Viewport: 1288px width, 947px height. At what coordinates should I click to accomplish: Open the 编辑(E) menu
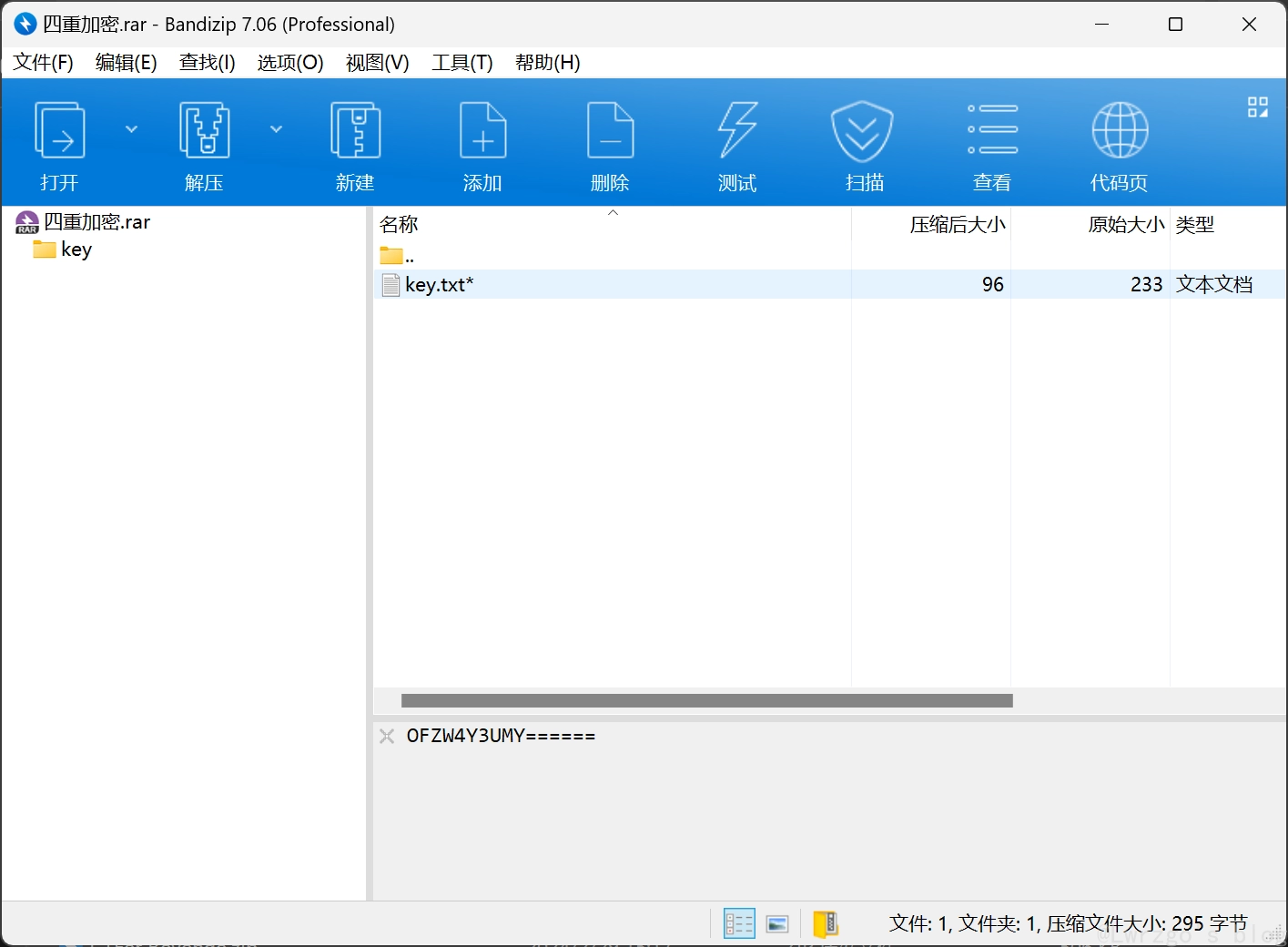[127, 63]
